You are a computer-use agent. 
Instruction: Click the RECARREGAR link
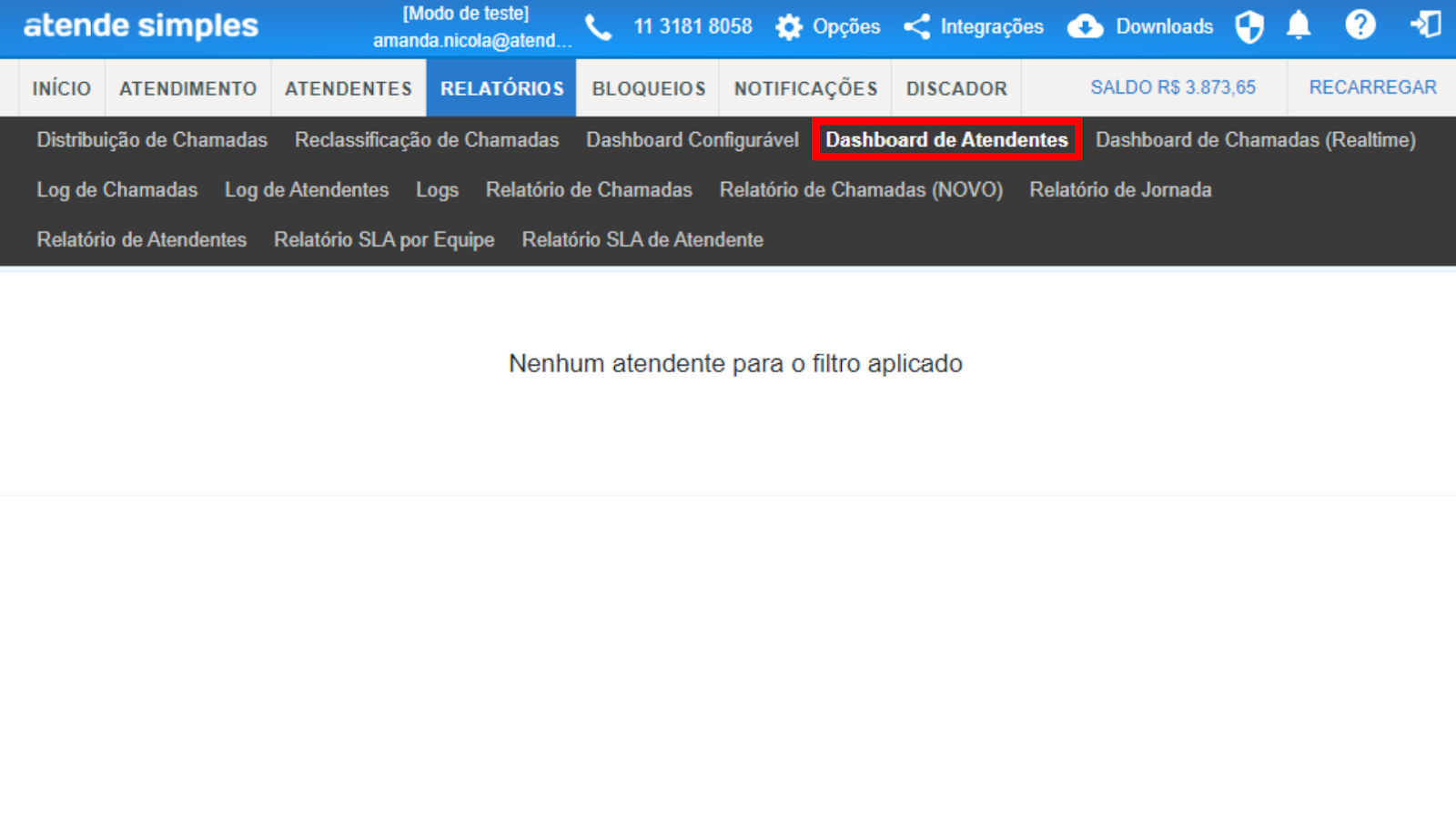coord(1372,87)
